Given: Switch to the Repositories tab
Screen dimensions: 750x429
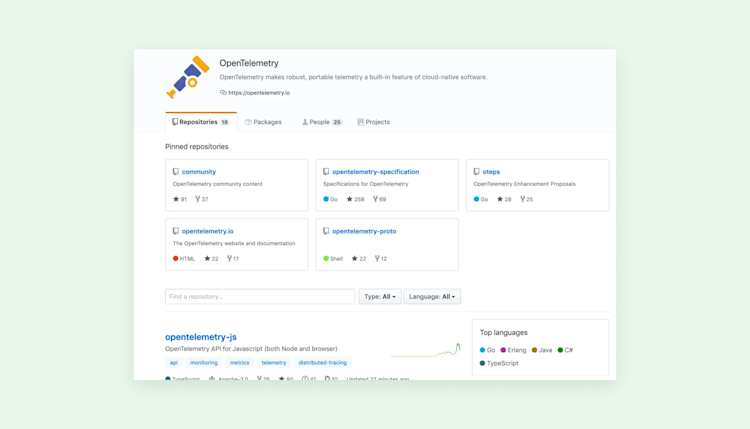Looking at the screenshot, I should [201, 122].
